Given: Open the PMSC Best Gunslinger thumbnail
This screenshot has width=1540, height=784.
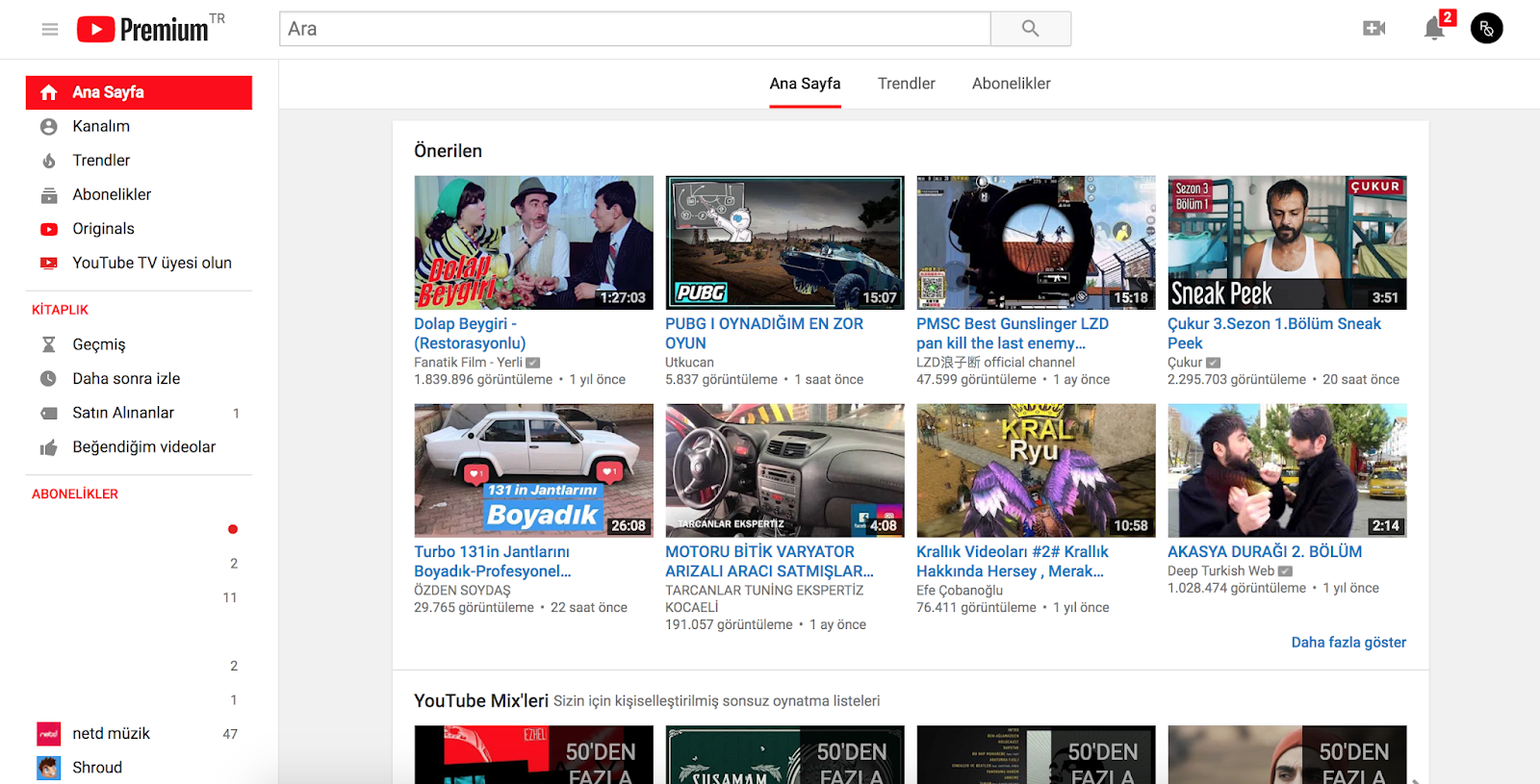Looking at the screenshot, I should click(1036, 242).
